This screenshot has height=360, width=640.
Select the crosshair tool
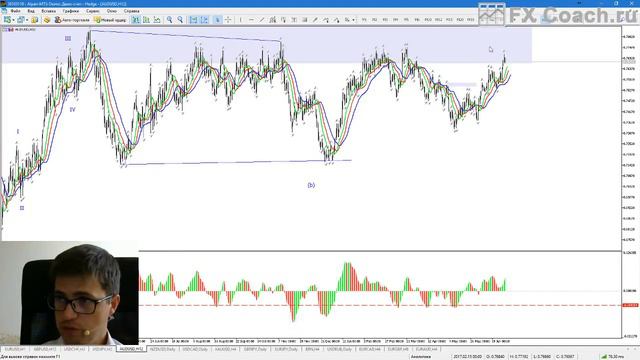(228, 20)
